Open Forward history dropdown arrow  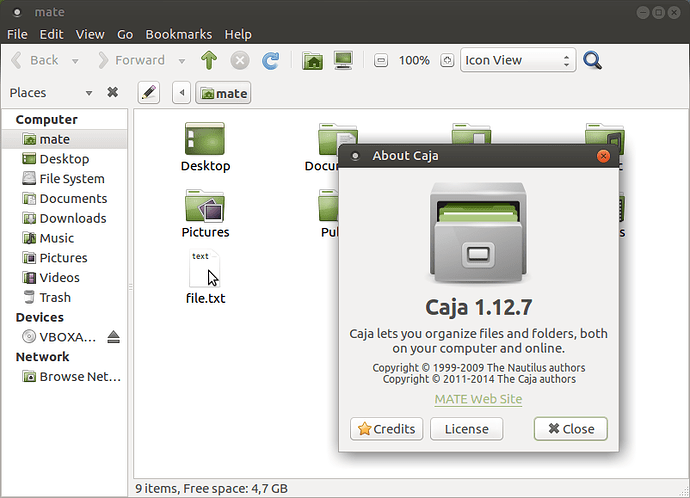(x=182, y=61)
